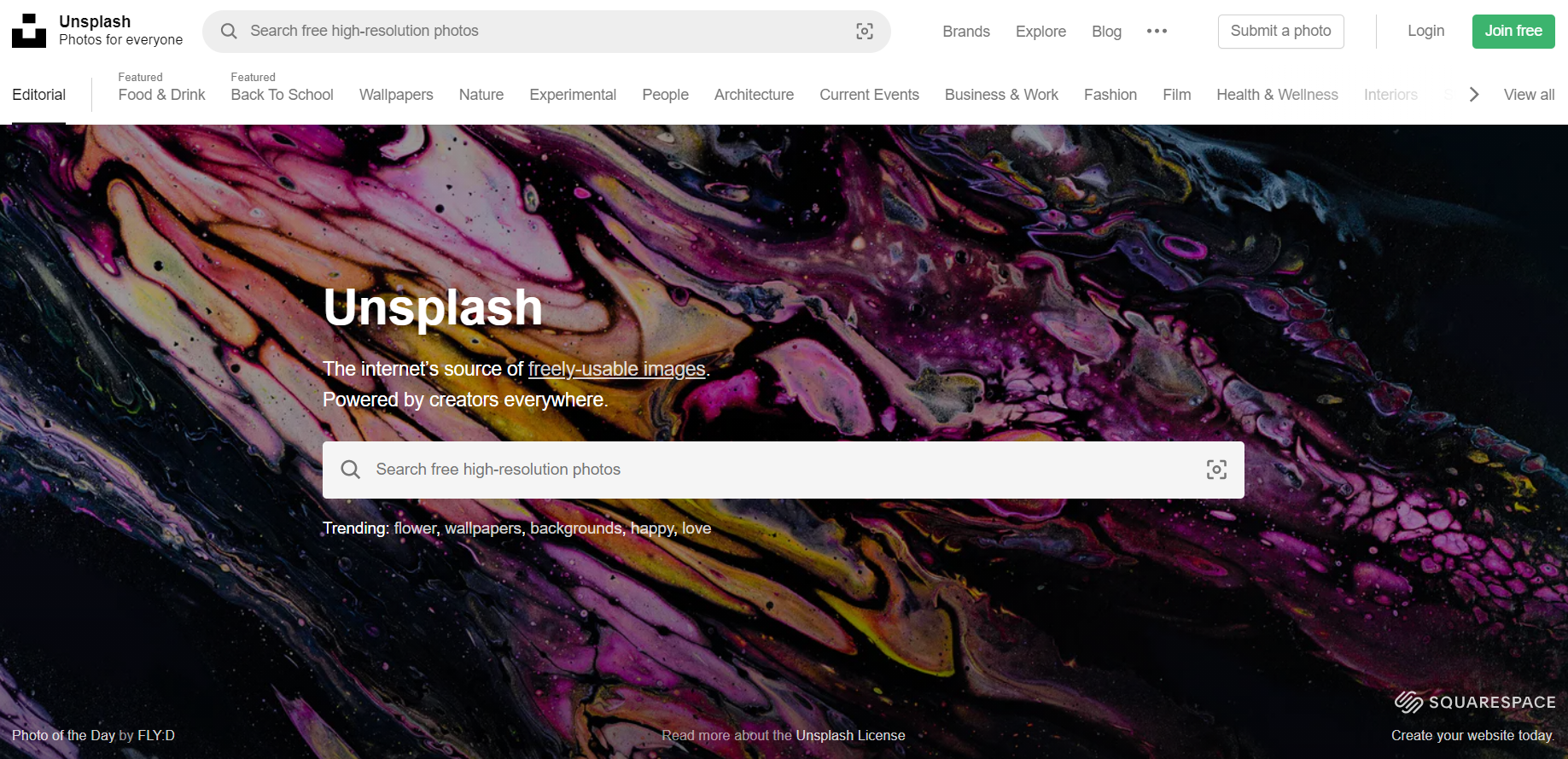Click View all categories
1568x759 pixels.
pos(1529,95)
